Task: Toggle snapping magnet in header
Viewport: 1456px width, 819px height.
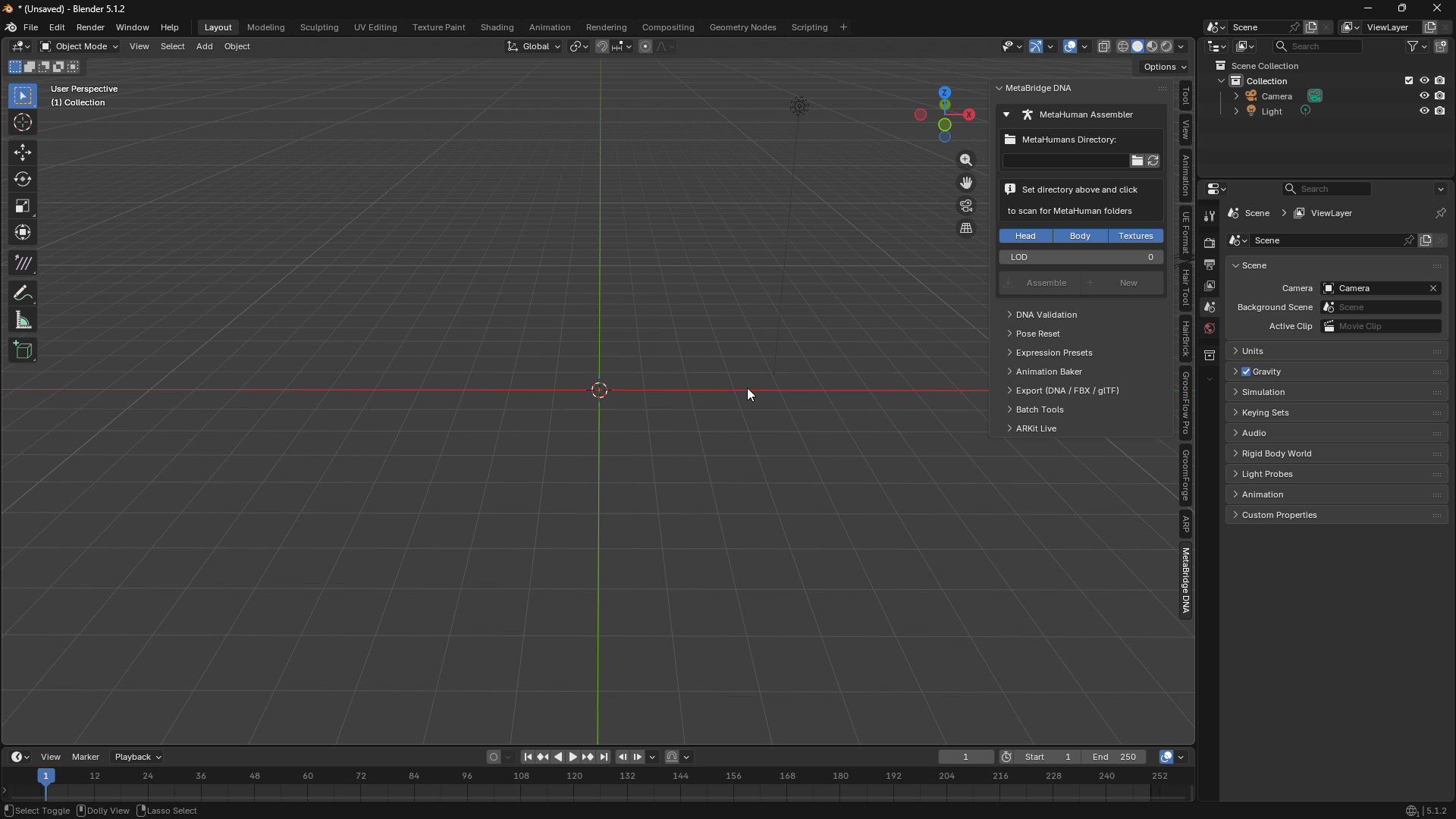Action: pyautogui.click(x=601, y=46)
